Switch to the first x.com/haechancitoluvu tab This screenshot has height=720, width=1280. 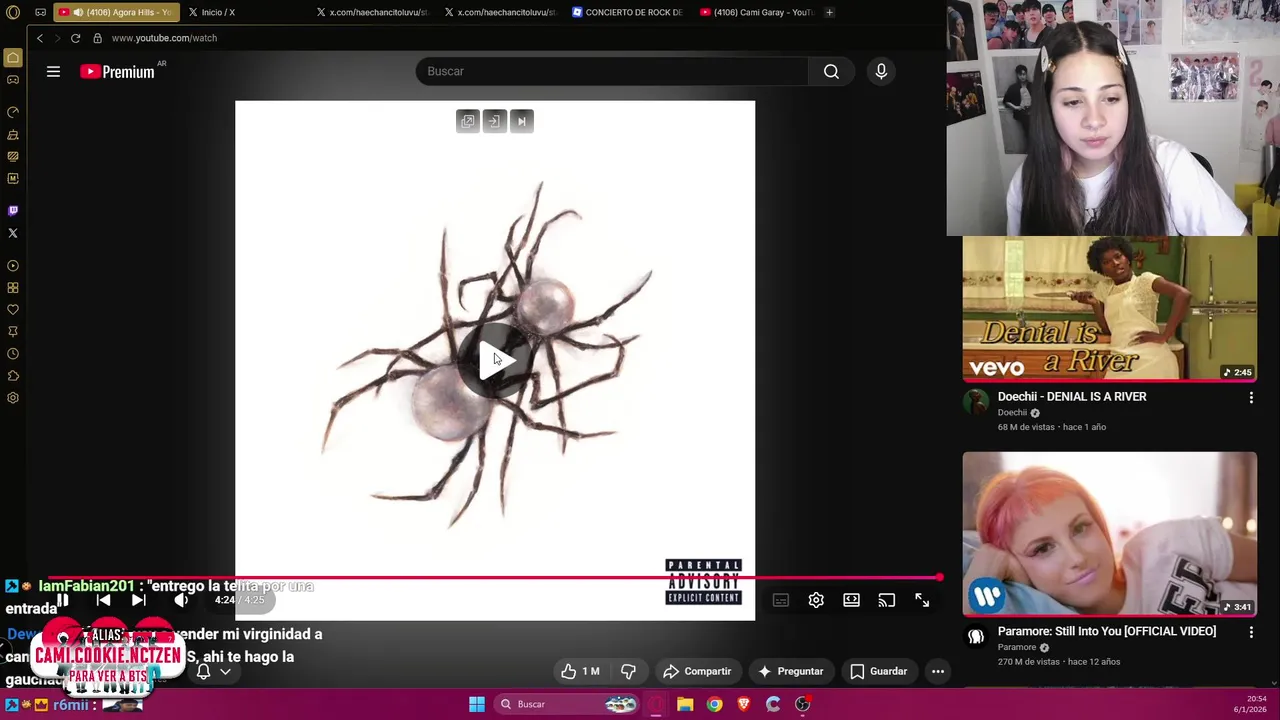coord(372,12)
